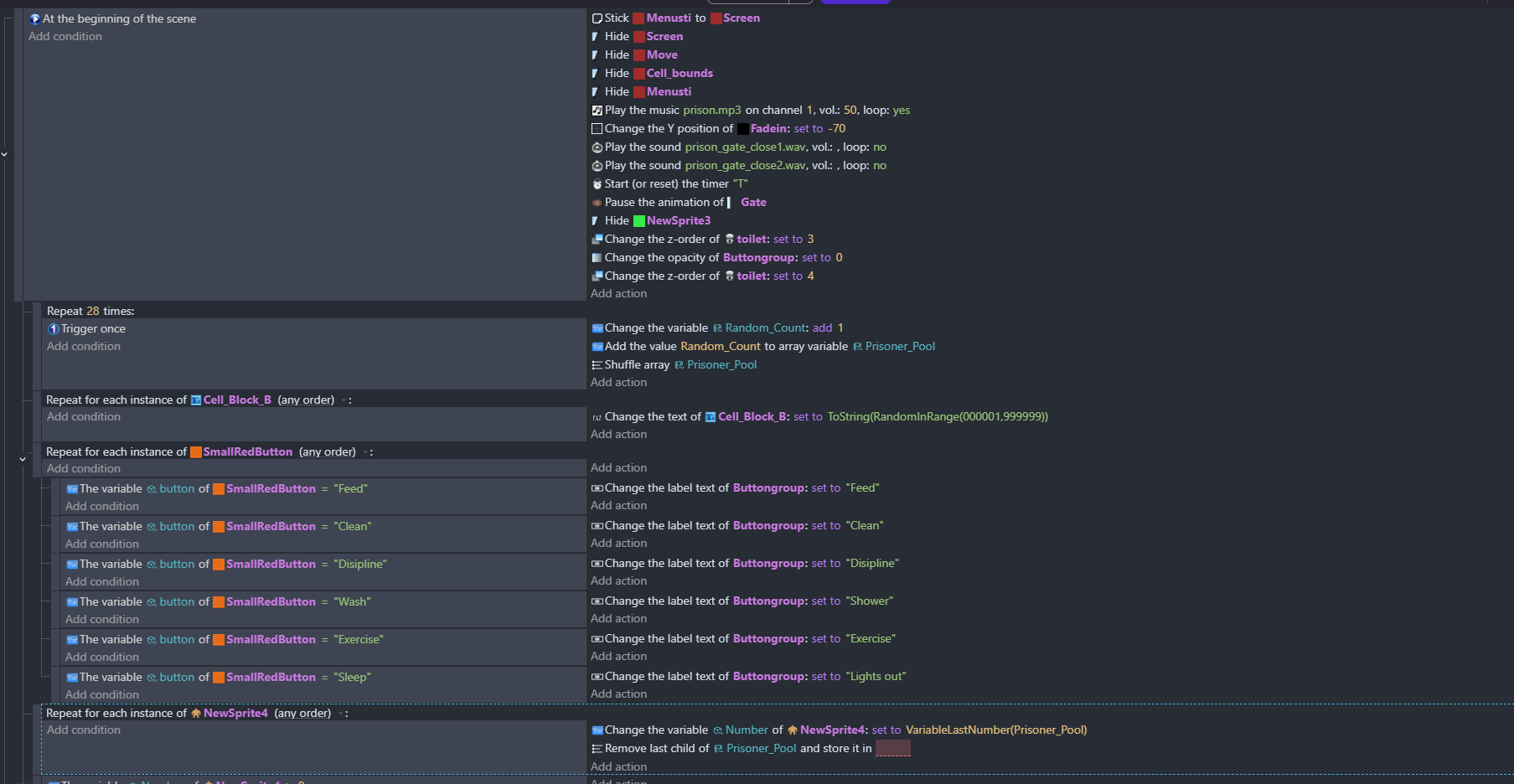The height and width of the screenshot is (784, 1514).
Task: Click the green NewSprite3 object swatch
Action: [639, 221]
